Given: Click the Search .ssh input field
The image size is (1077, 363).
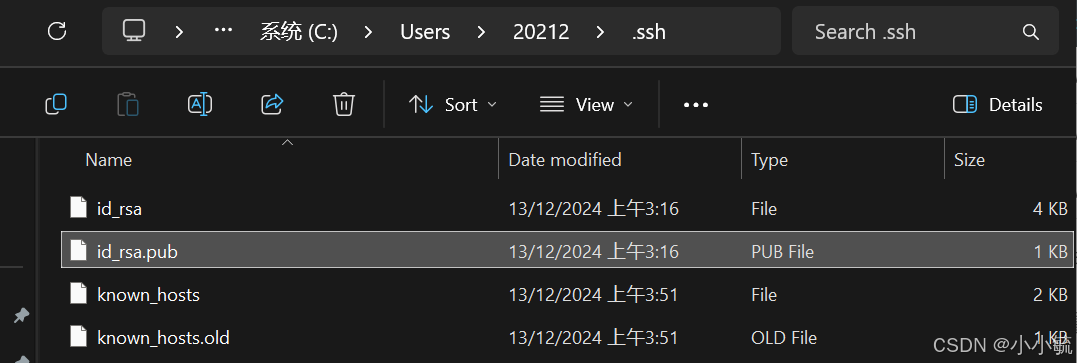Looking at the screenshot, I should point(925,31).
